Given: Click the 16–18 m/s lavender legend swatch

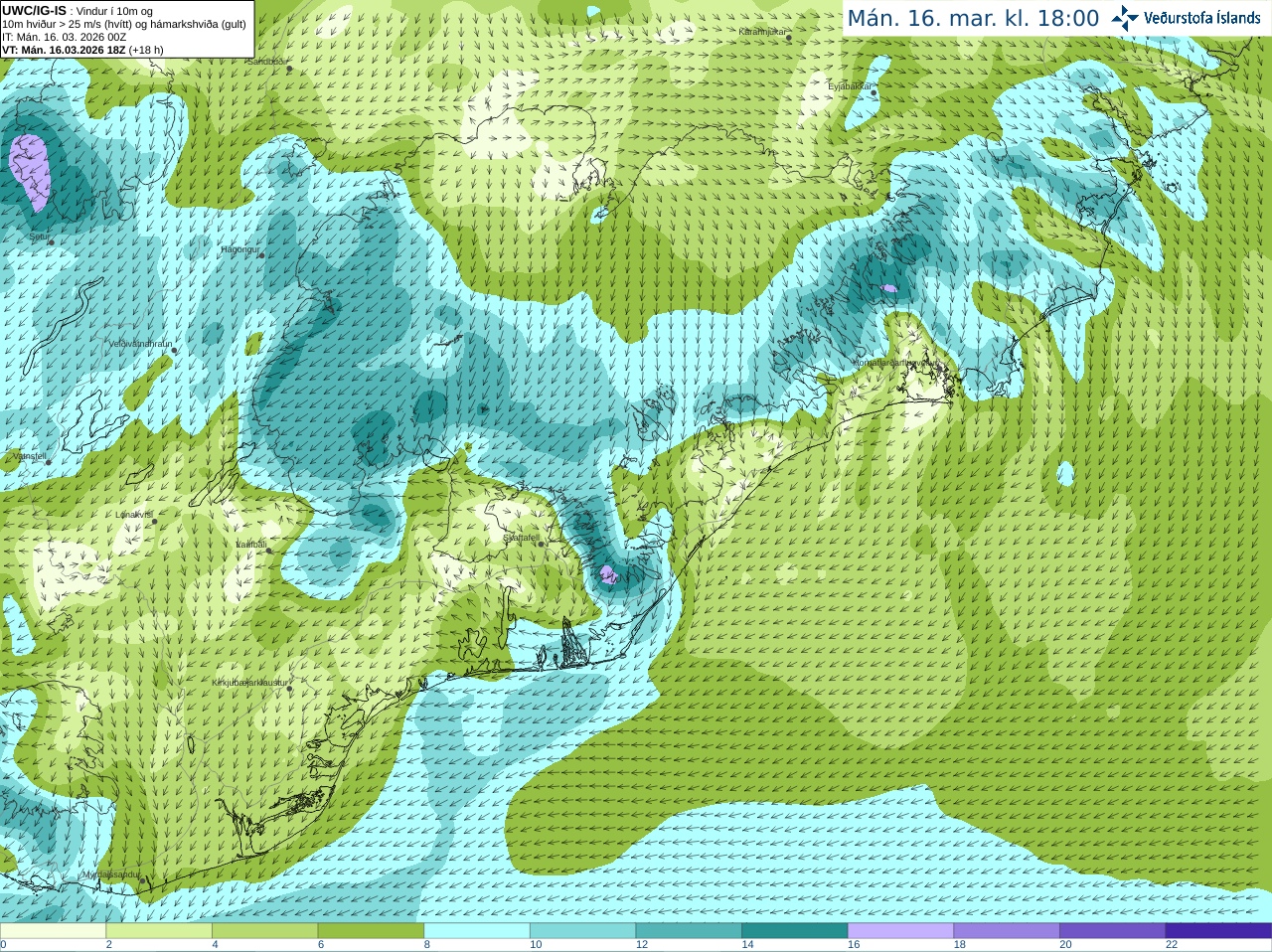Looking at the screenshot, I should 901,931.
